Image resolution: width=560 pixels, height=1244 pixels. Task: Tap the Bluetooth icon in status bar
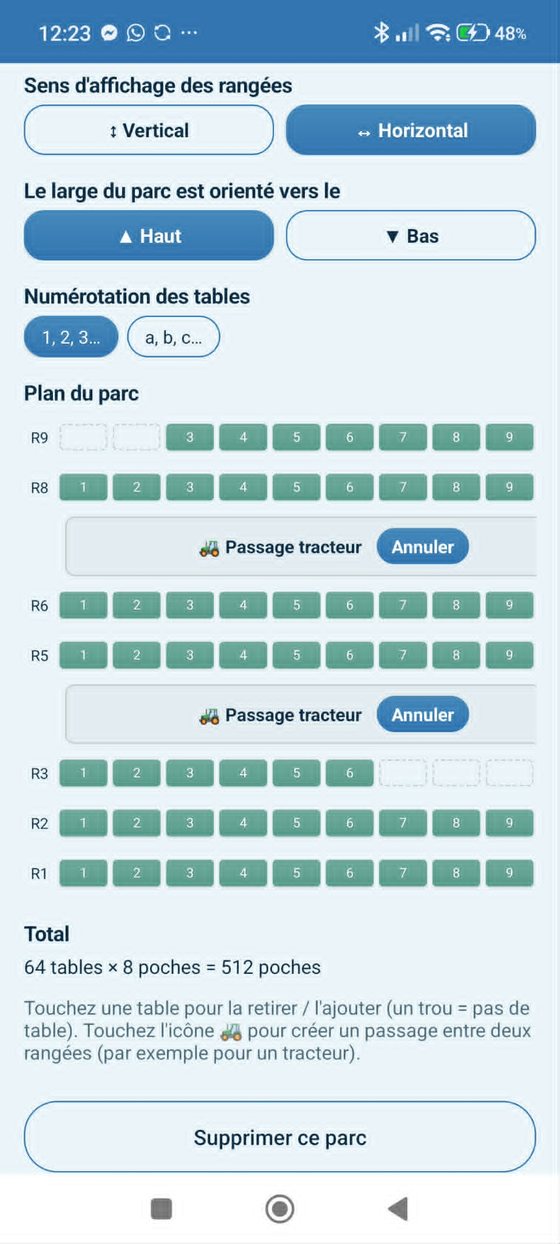click(381, 33)
